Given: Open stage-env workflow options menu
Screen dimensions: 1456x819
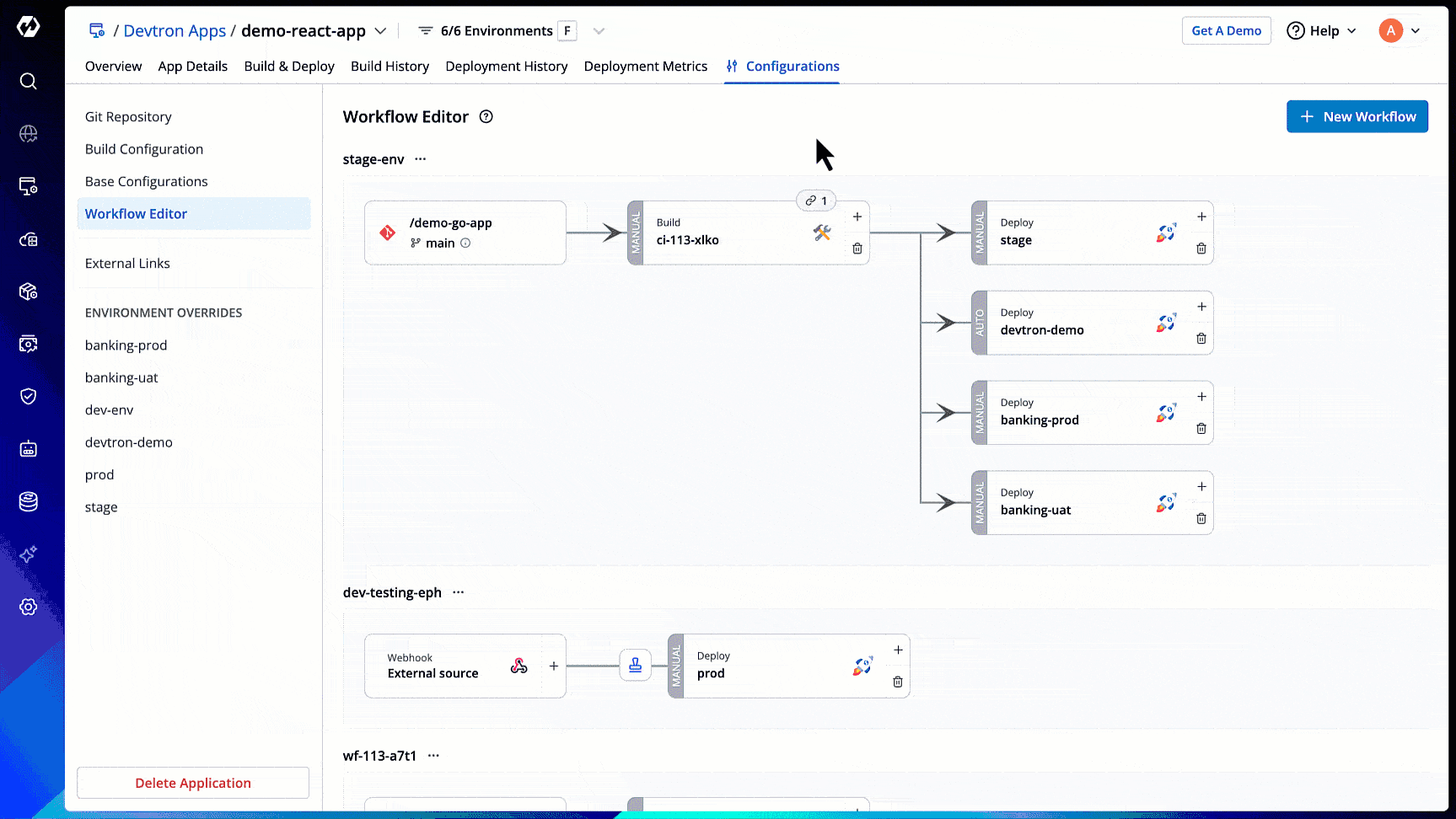Looking at the screenshot, I should coord(421,159).
